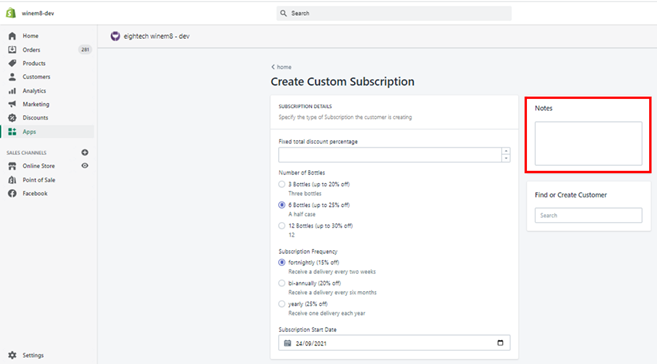657x364 pixels.
Task: Open the Analytics menu item
Action: [34, 91]
